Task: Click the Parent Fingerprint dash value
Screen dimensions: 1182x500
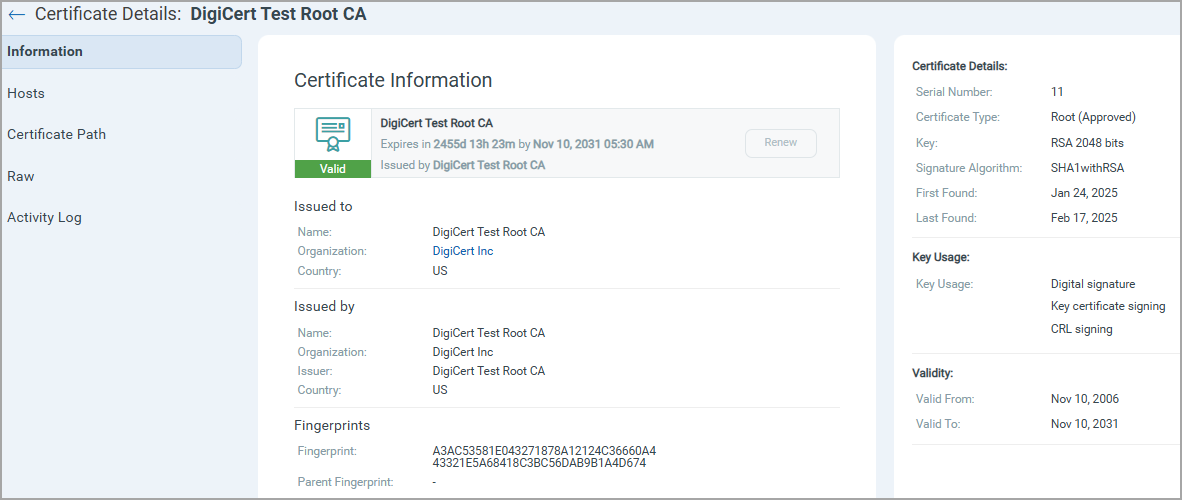Action: pyautogui.click(x=435, y=482)
